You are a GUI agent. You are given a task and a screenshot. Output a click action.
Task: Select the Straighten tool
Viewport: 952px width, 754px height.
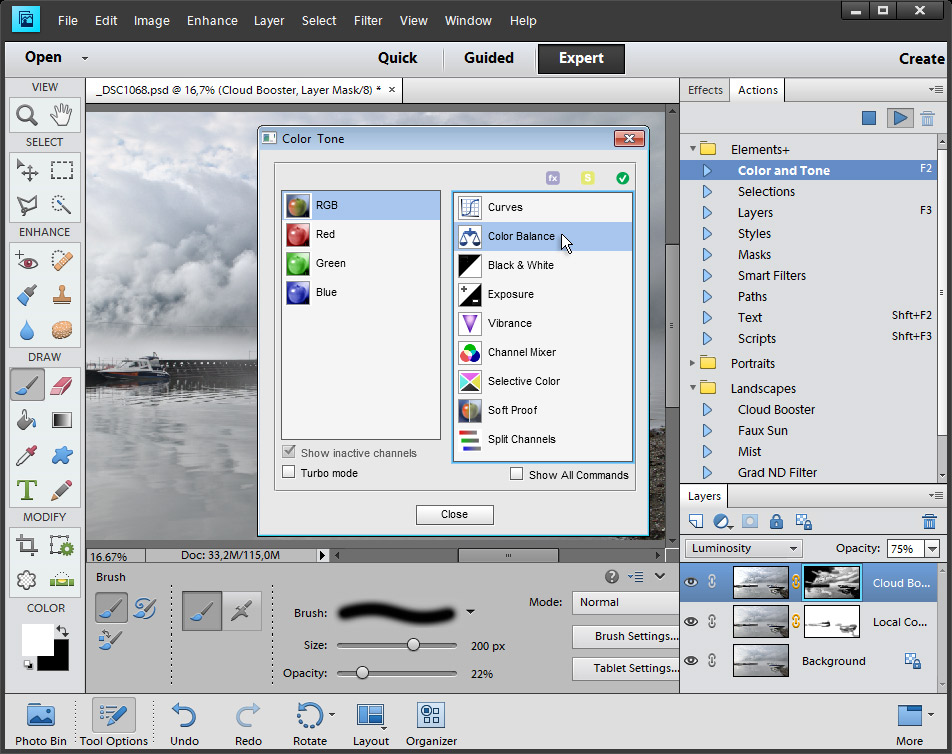[x=62, y=580]
